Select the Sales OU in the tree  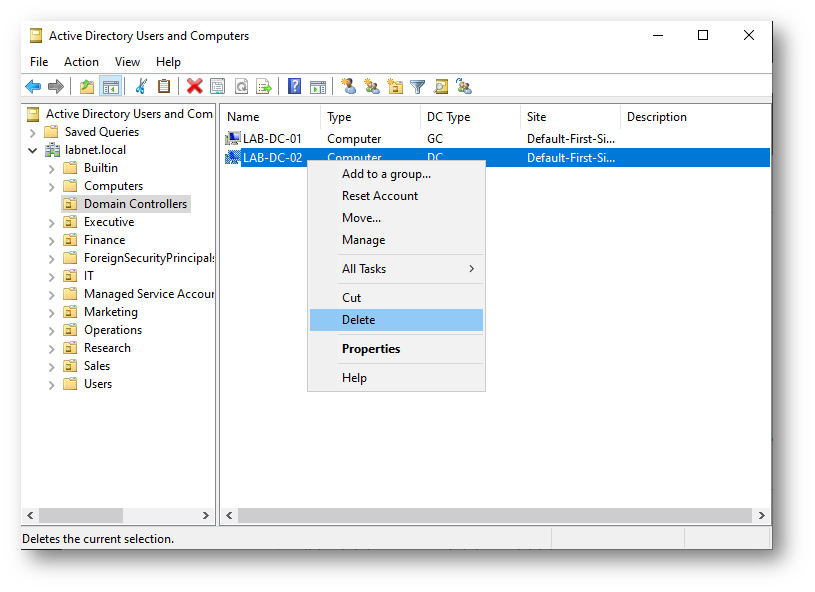(x=97, y=366)
